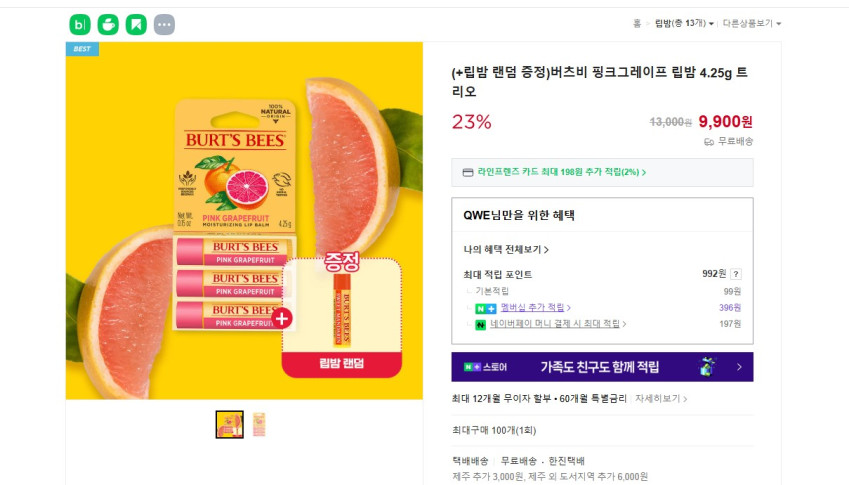Screen dimensions: 849x485
Task: Click the green cafe cup share icon
Action: tap(108, 25)
